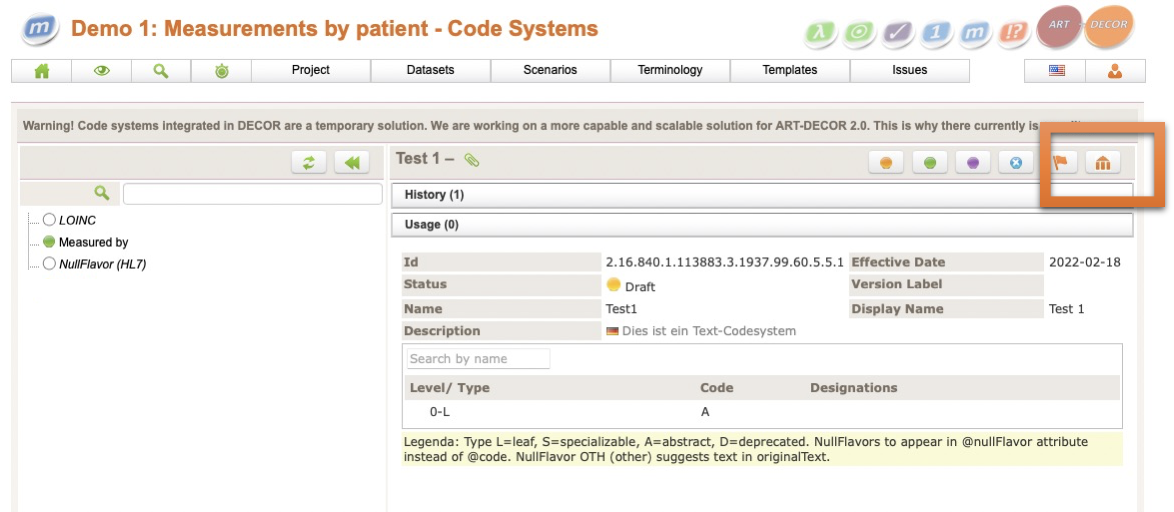Screen dimensions: 1174x512
Task: Click the purple status circle button
Action: point(973,163)
